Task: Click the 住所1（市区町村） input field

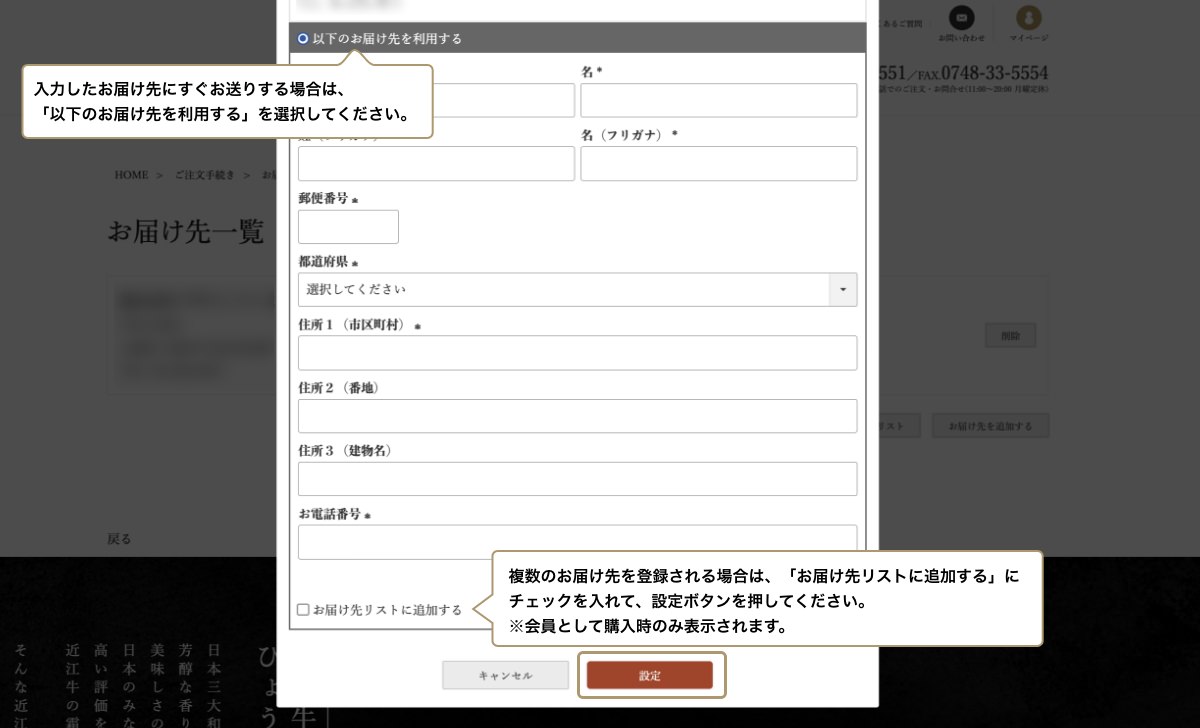Action: click(x=577, y=352)
